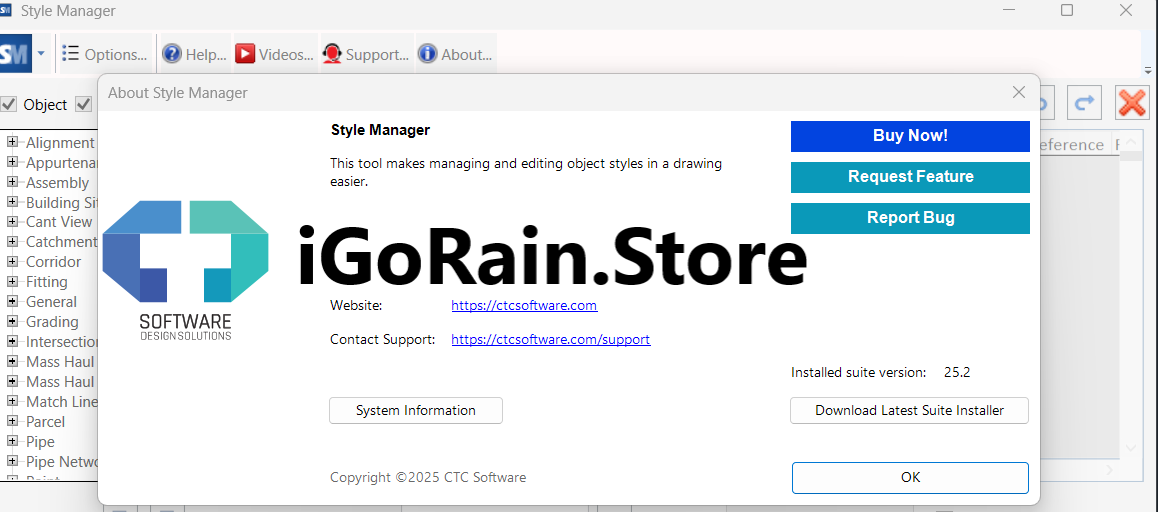Toggle the Object checkbox
This screenshot has height=512, width=1158.
click(x=9, y=104)
